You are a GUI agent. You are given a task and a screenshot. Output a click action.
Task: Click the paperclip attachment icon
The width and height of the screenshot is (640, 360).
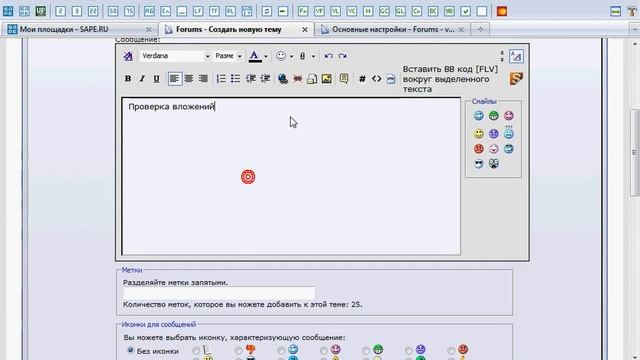click(303, 56)
